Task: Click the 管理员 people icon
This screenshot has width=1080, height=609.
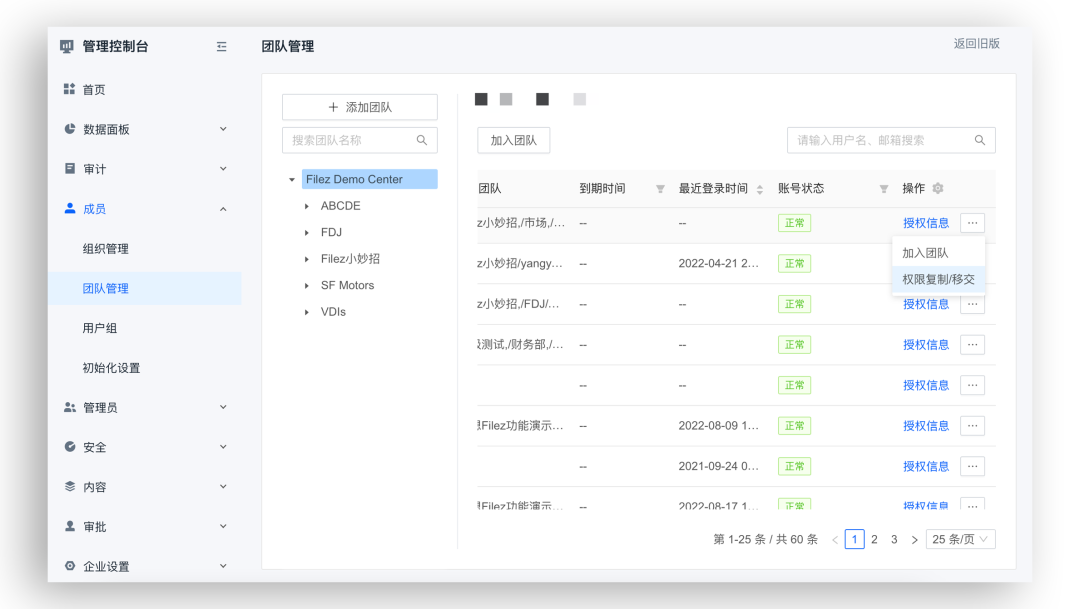Action: [x=70, y=407]
